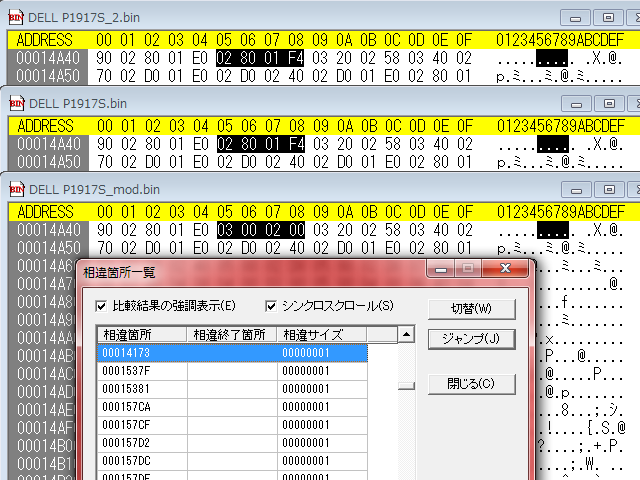The image size is (640, 480).
Task: Click the difference list scrollbar thumb
Action: coord(406,386)
